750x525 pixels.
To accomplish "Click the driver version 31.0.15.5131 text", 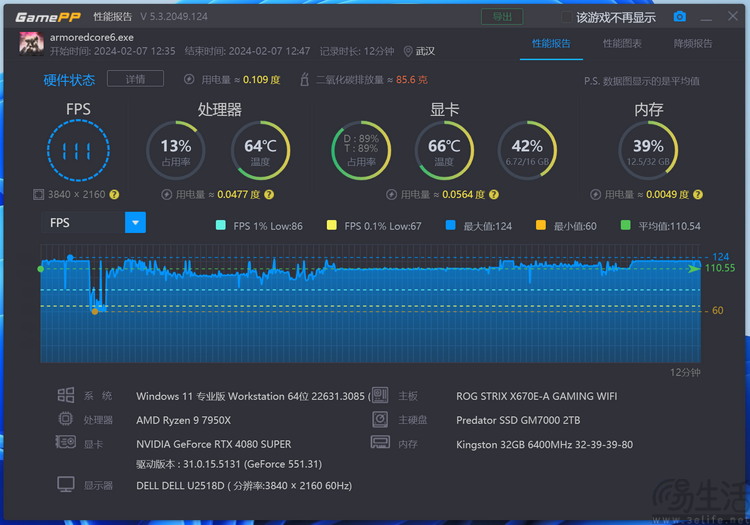I will [x=229, y=464].
